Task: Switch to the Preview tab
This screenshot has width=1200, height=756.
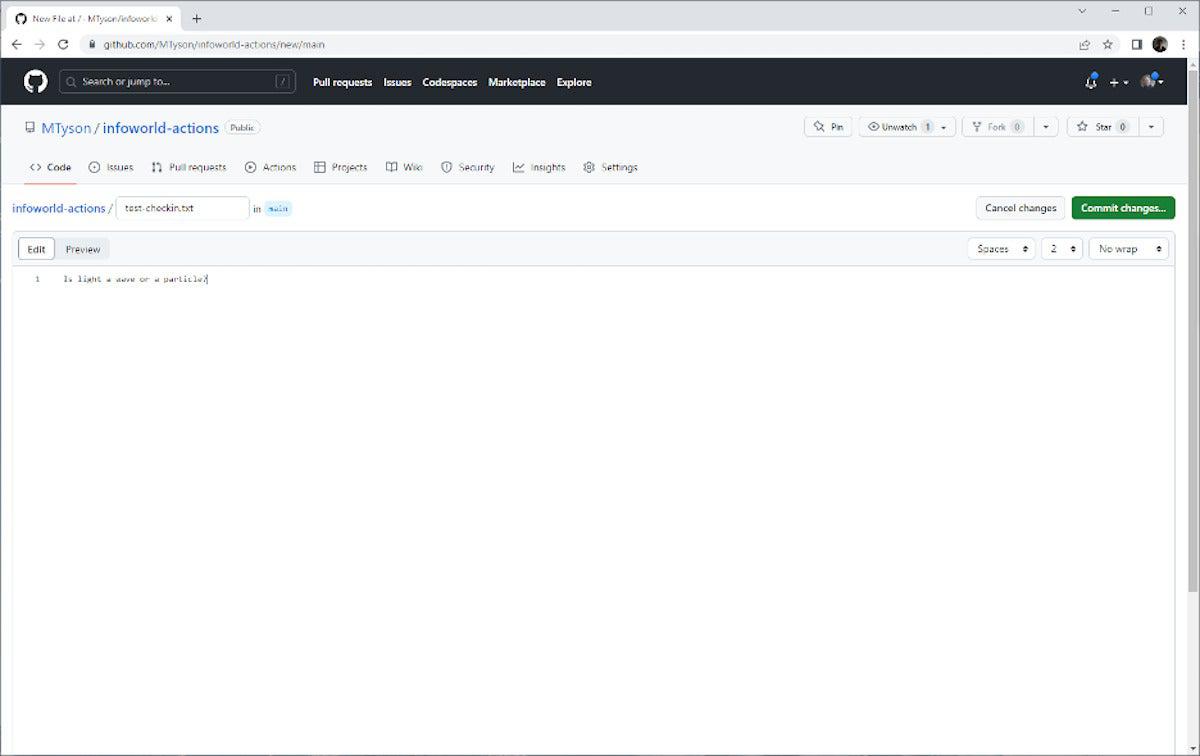Action: pyautogui.click(x=83, y=248)
